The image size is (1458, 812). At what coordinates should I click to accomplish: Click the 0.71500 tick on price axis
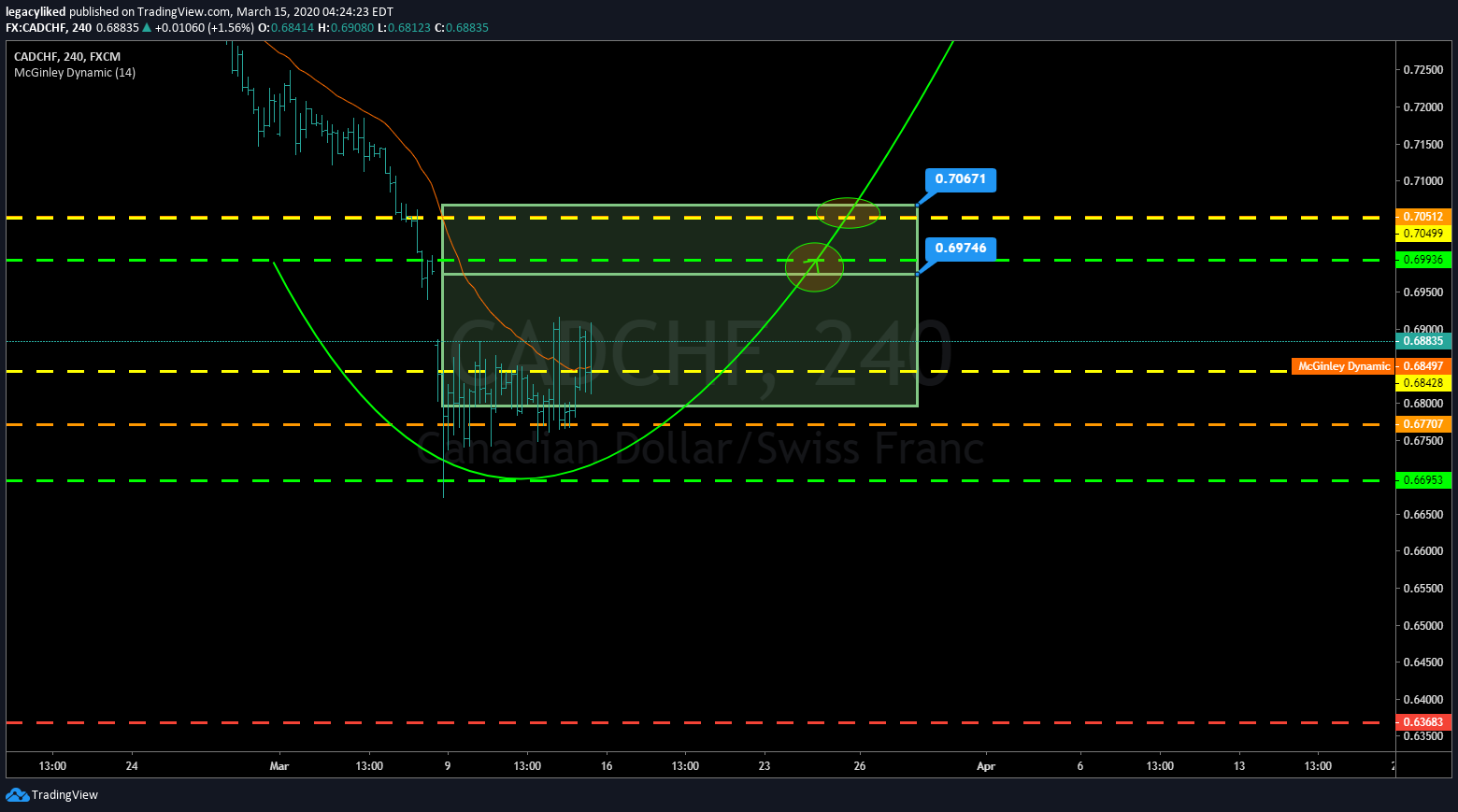[x=1422, y=145]
